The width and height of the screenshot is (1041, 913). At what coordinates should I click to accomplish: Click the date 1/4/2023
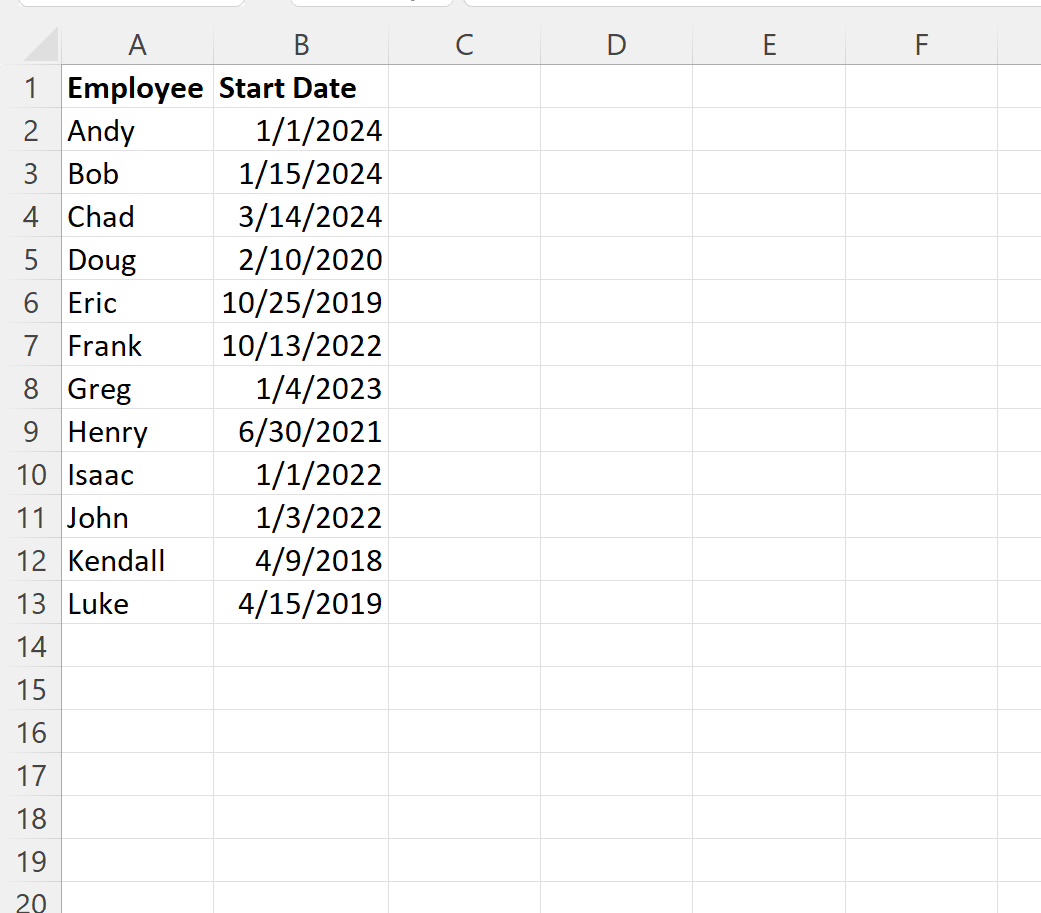pyautogui.click(x=301, y=388)
